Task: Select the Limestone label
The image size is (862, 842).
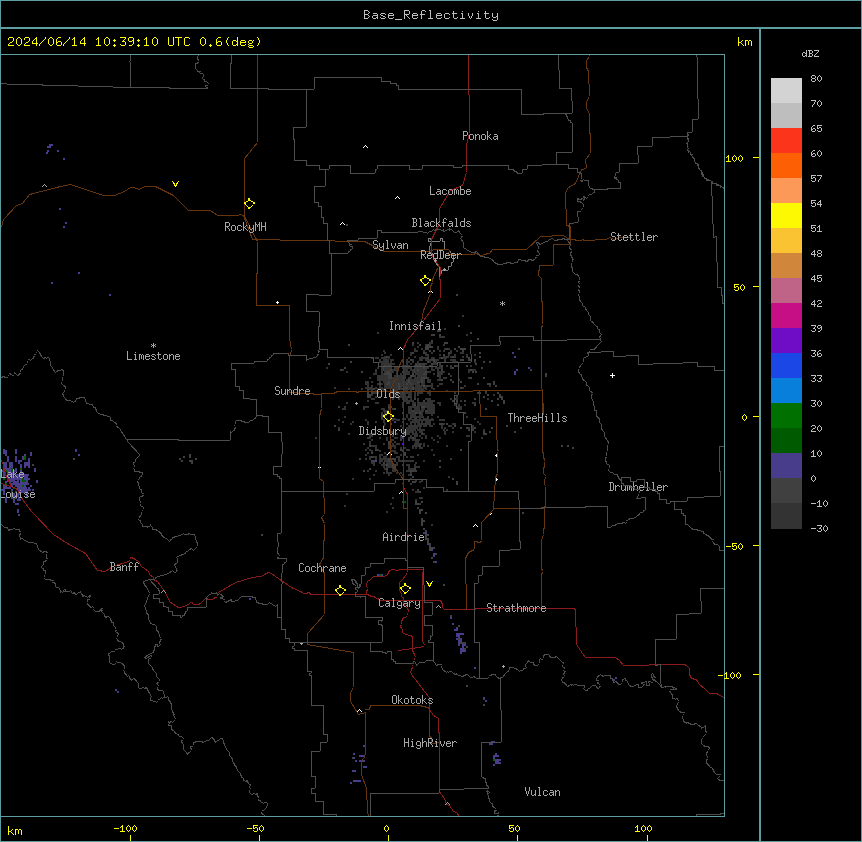Action: pyautogui.click(x=153, y=356)
